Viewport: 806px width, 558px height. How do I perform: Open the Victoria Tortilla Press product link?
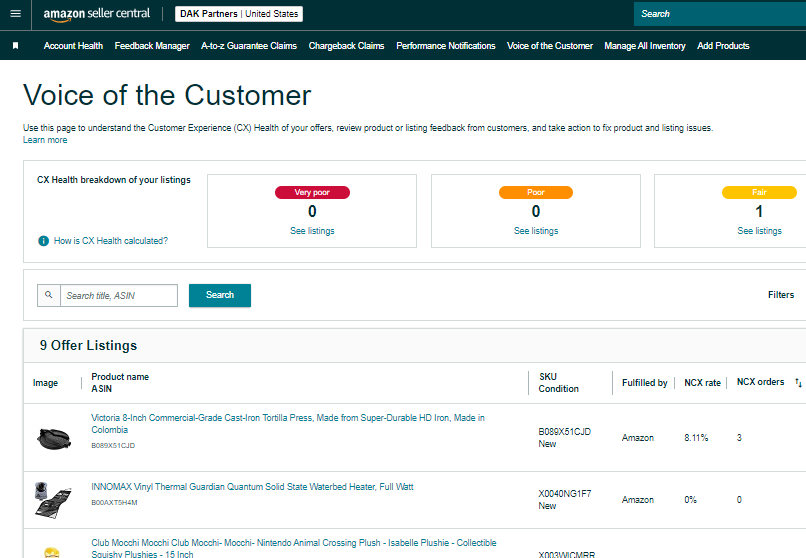click(288, 423)
